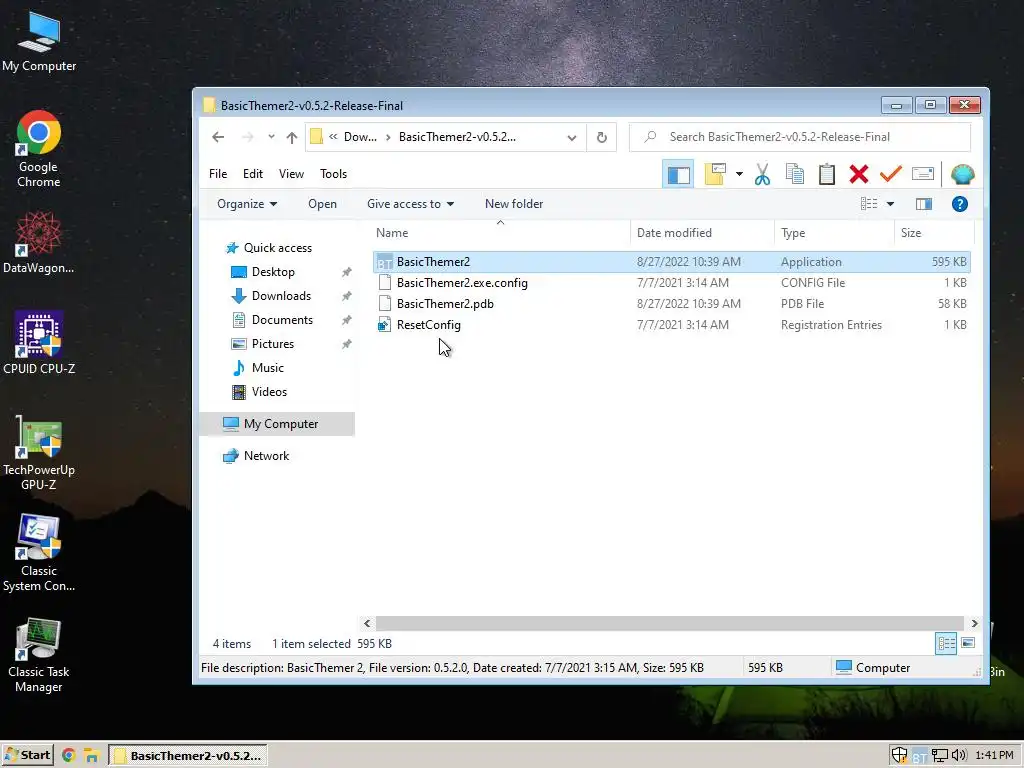This screenshot has width=1024, height=768.
Task: Click the Dow... breadcrumb in address bar
Action: click(360, 137)
